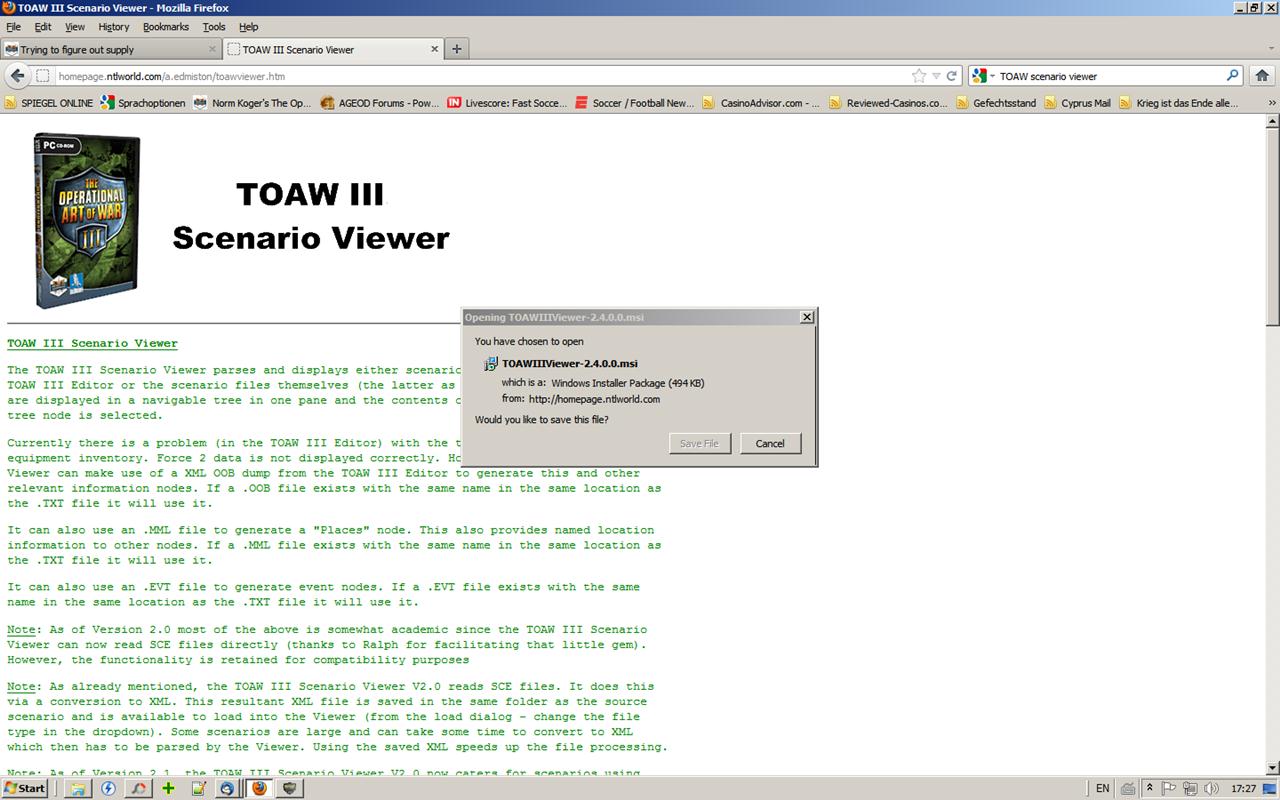
Task: Open the Firefox home page icon
Action: click(x=1262, y=76)
